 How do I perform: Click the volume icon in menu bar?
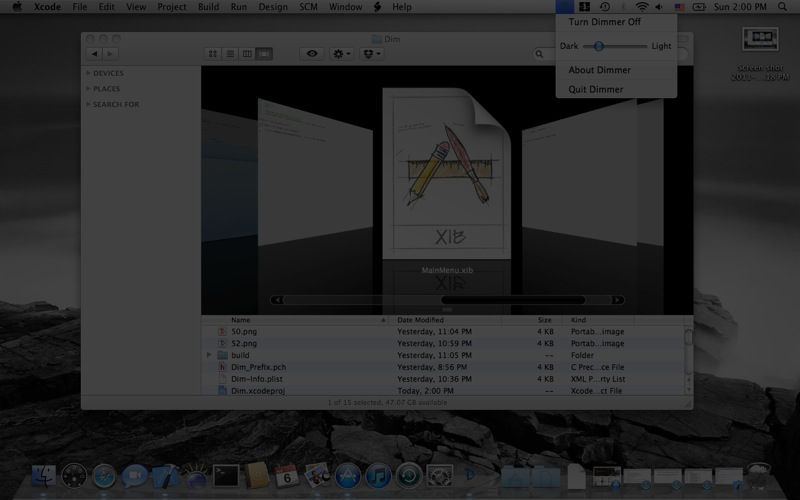click(659, 7)
